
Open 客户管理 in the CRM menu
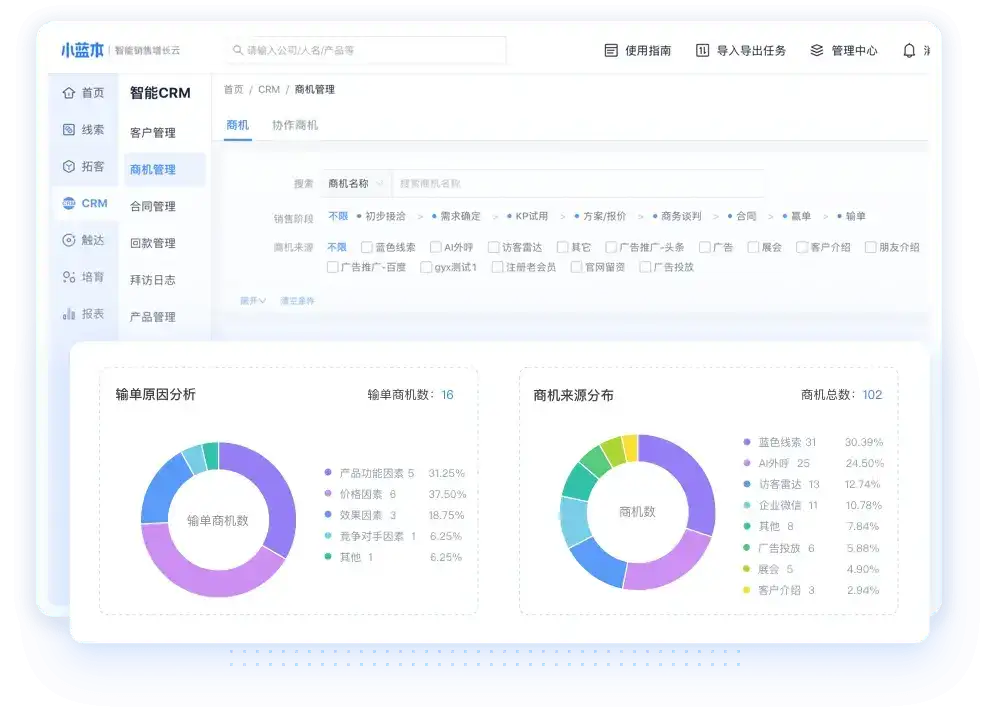pyautogui.click(x=153, y=132)
